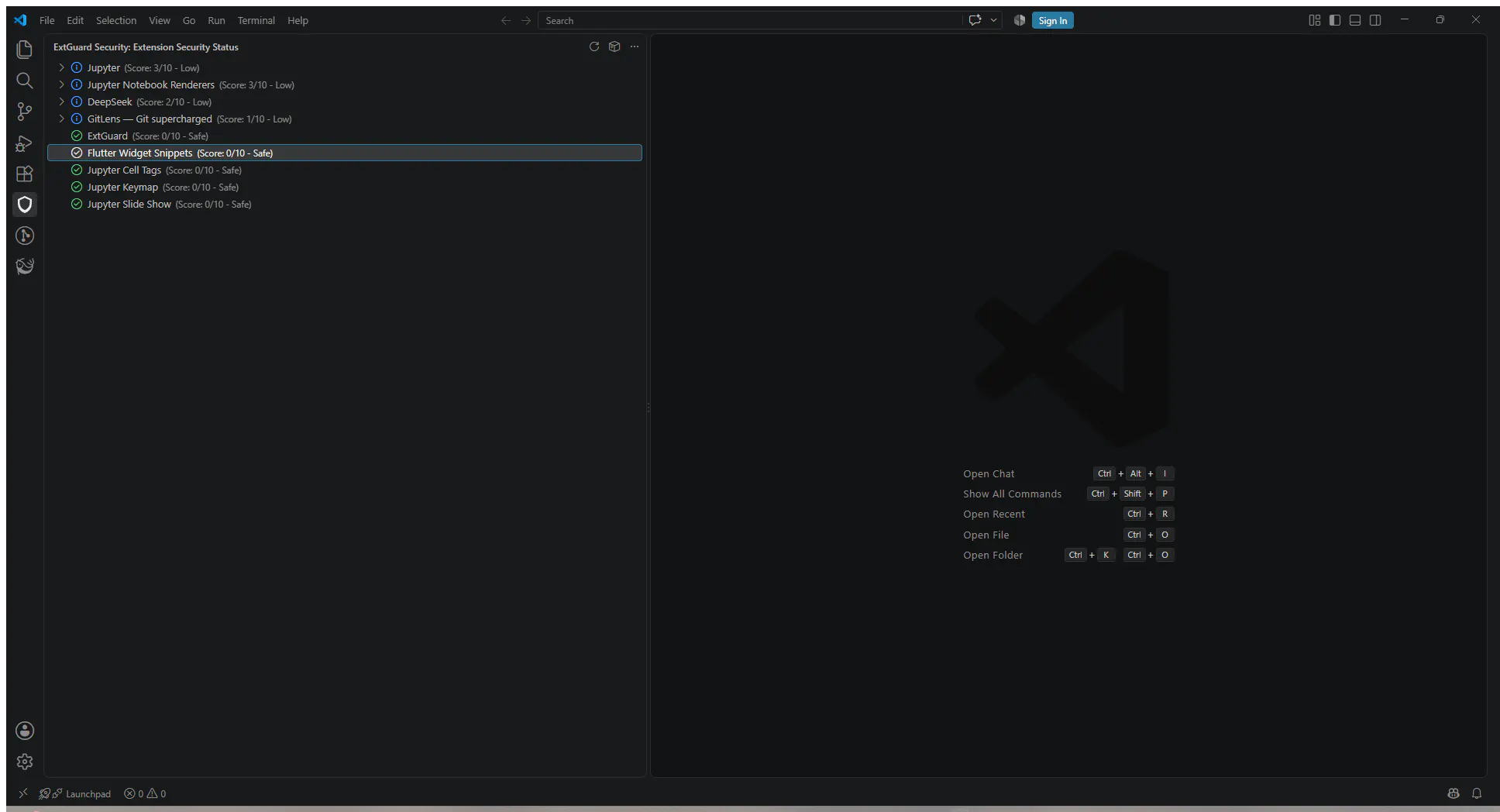Open the chat dropdown arrow in title bar
Image resolution: width=1500 pixels, height=812 pixels.
coord(993,21)
